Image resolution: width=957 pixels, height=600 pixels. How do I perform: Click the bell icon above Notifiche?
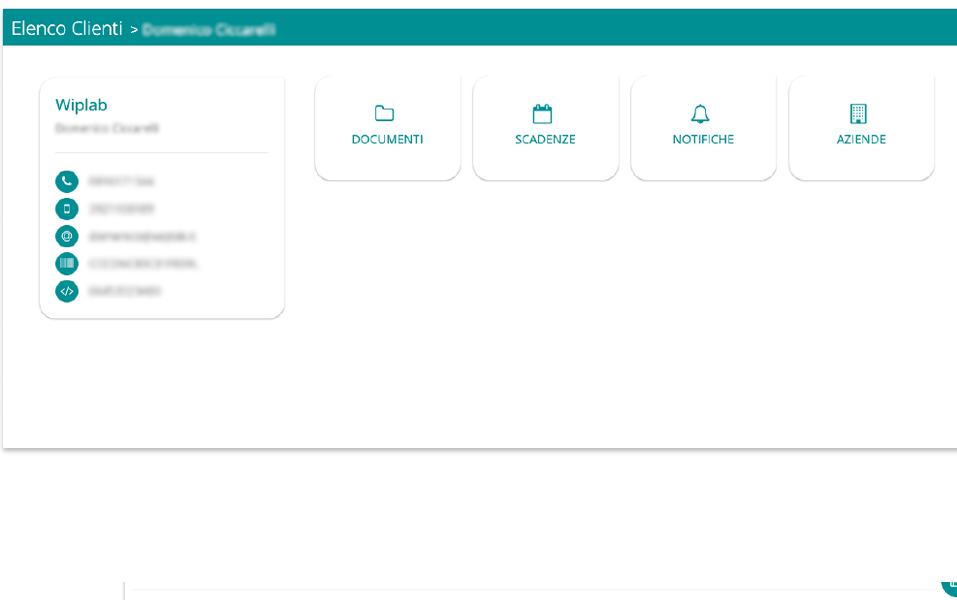[x=701, y=114]
